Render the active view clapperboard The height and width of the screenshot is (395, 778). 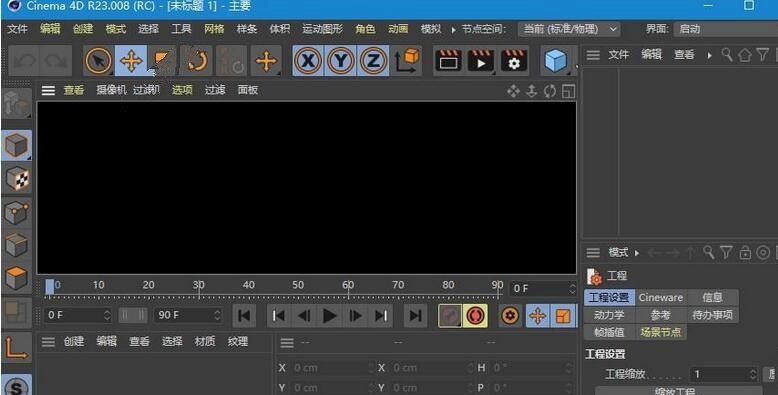click(x=449, y=61)
